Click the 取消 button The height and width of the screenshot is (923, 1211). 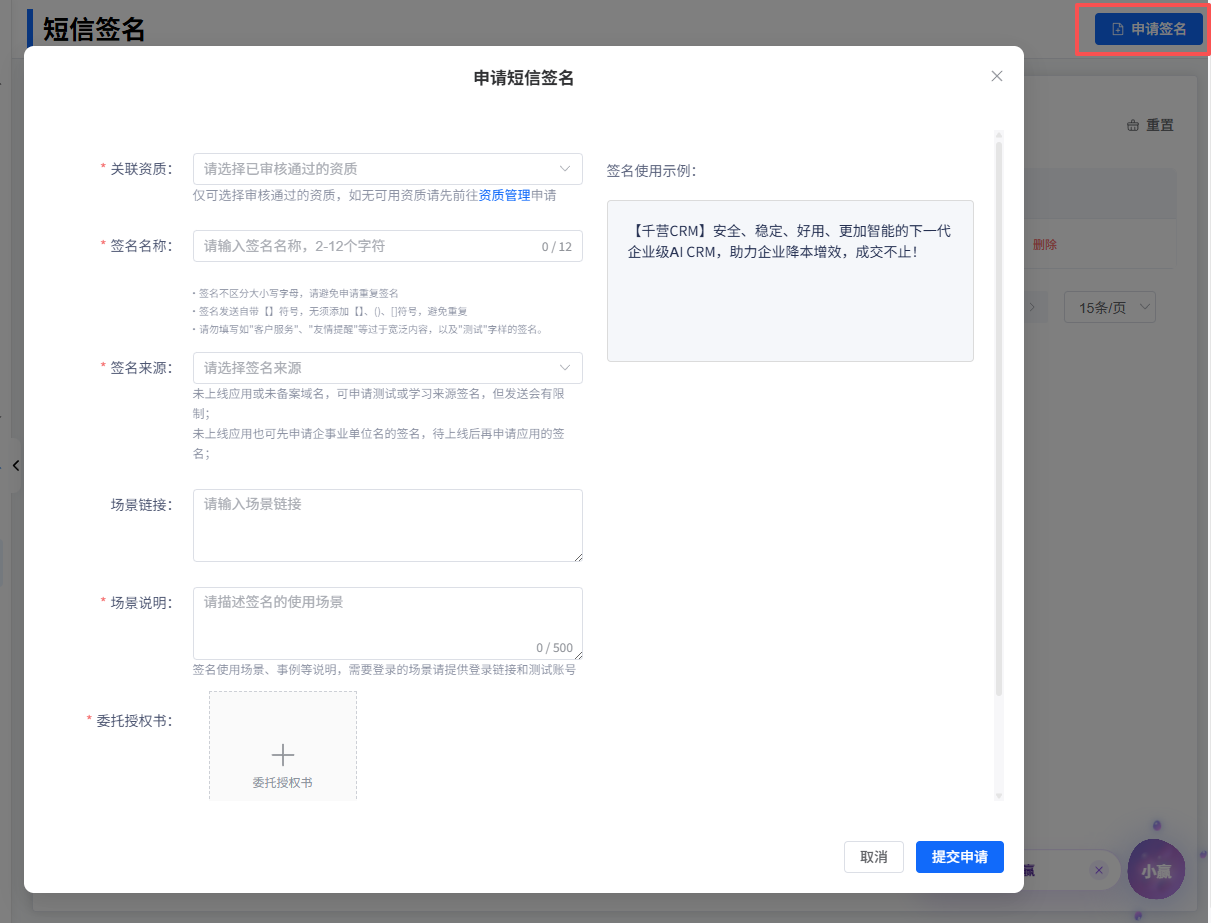coord(873,857)
